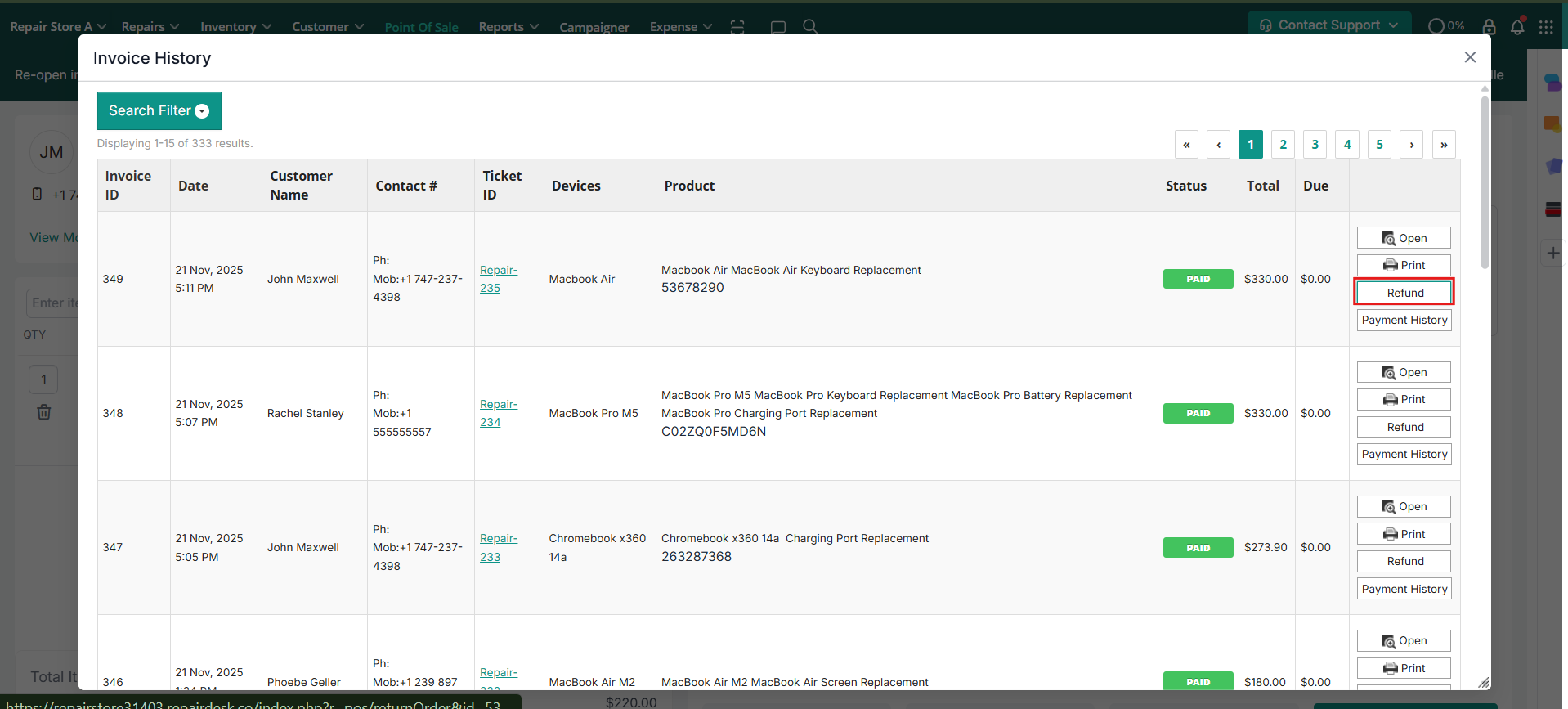The image size is (1568, 709).
Task: Refund invoice 349
Action: (1404, 293)
